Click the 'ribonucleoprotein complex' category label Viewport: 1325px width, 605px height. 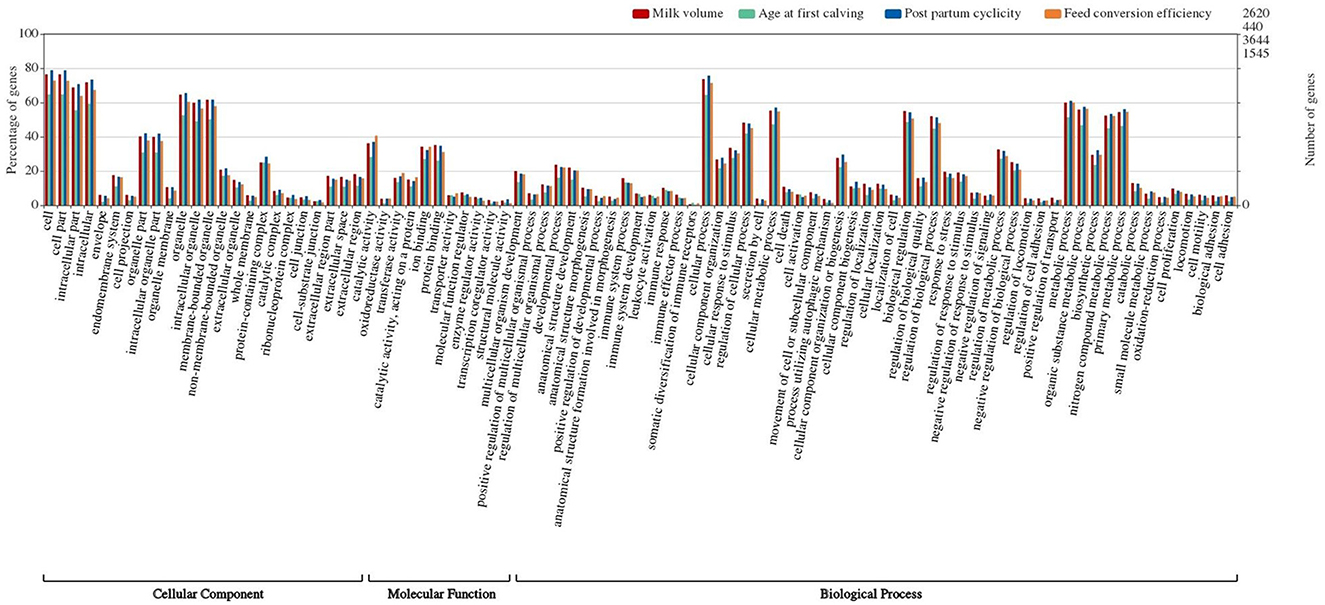coord(280,283)
